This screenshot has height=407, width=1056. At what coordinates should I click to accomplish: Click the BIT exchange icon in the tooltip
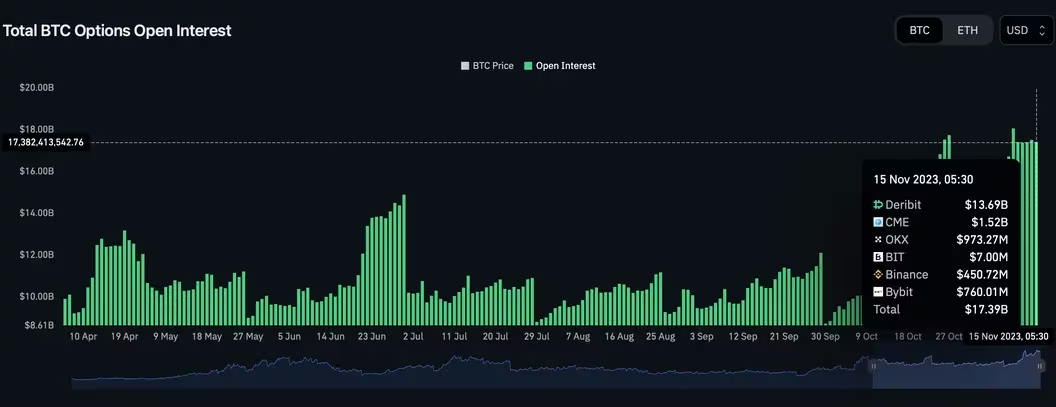coord(878,257)
